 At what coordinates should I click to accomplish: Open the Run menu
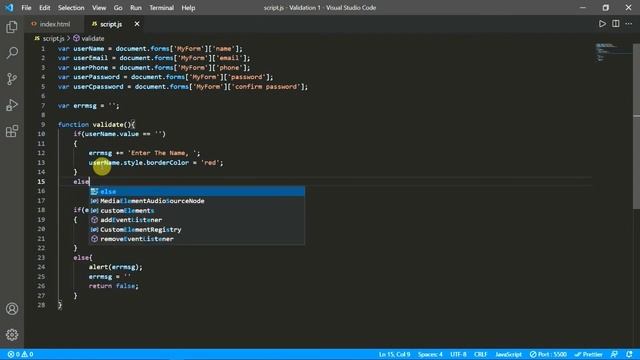tap(136, 8)
